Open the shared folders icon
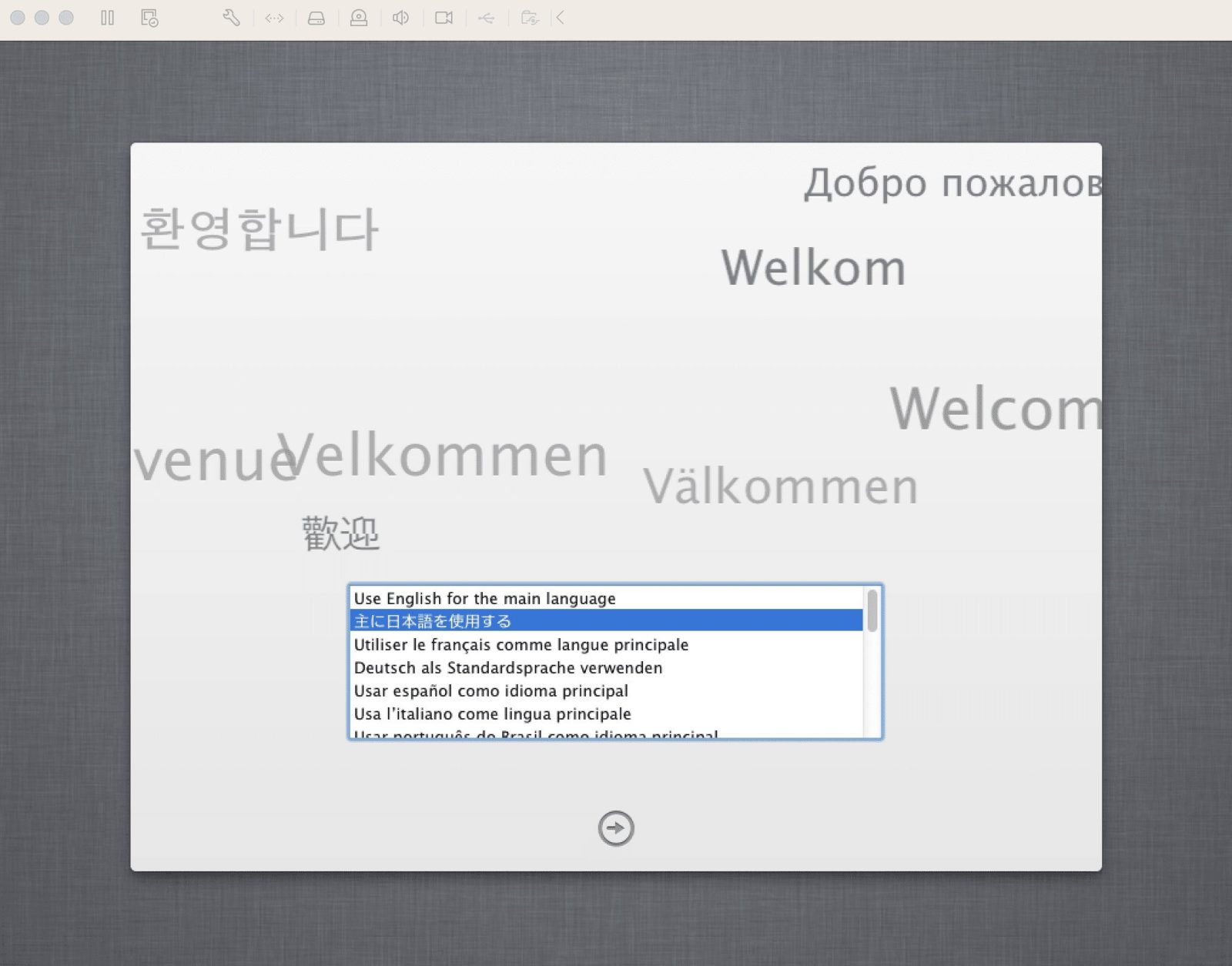The image size is (1232, 966). (x=530, y=18)
